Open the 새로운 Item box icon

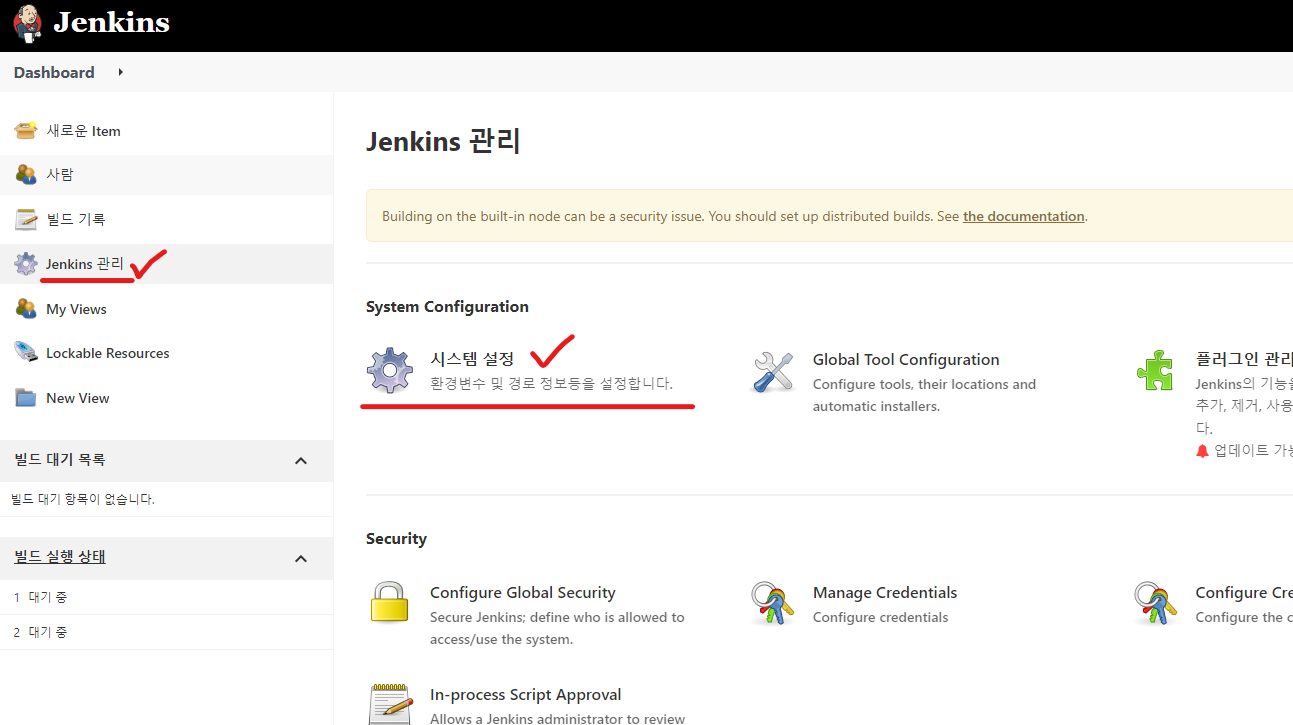click(26, 131)
